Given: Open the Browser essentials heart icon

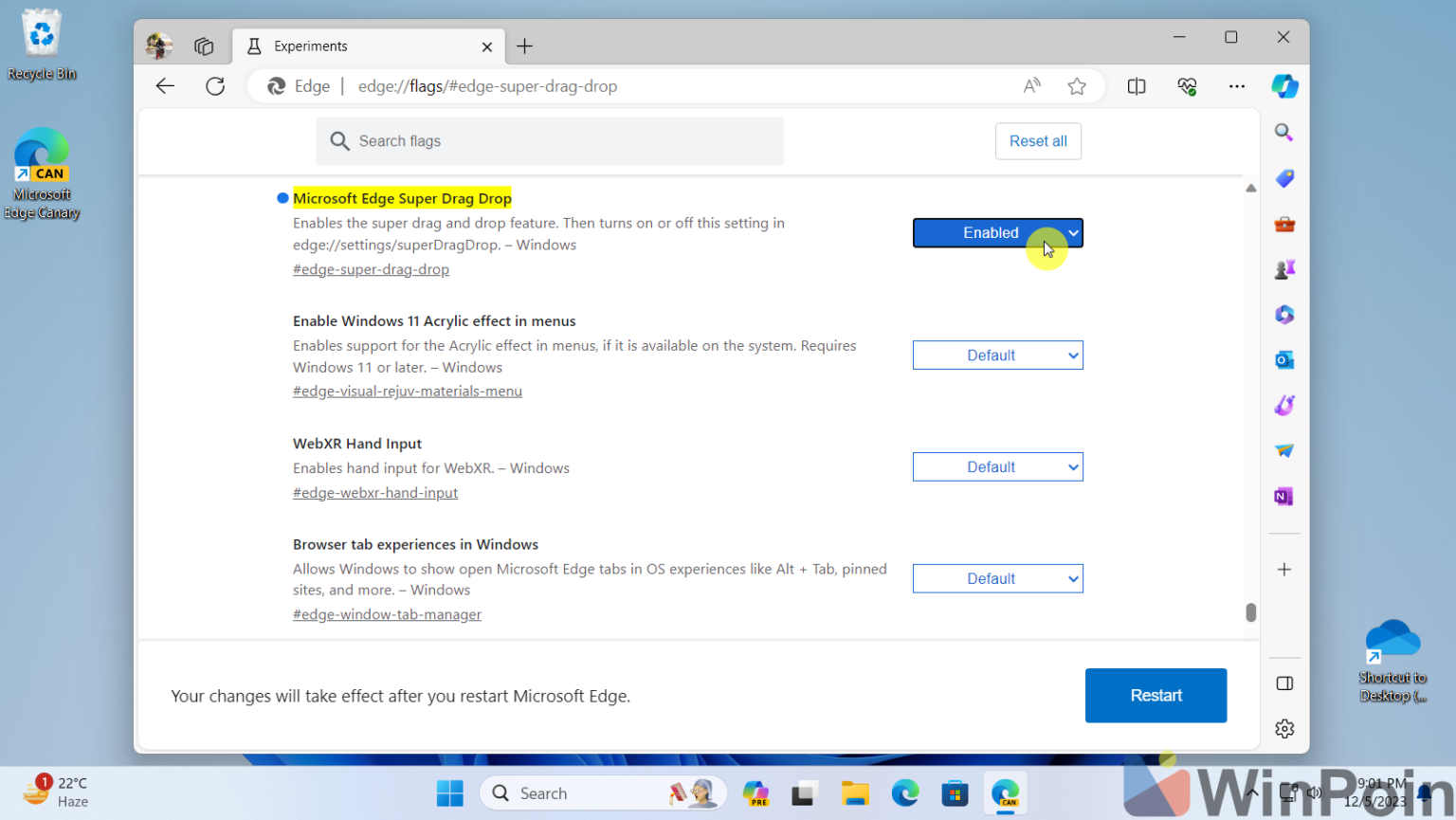Looking at the screenshot, I should [x=1187, y=86].
